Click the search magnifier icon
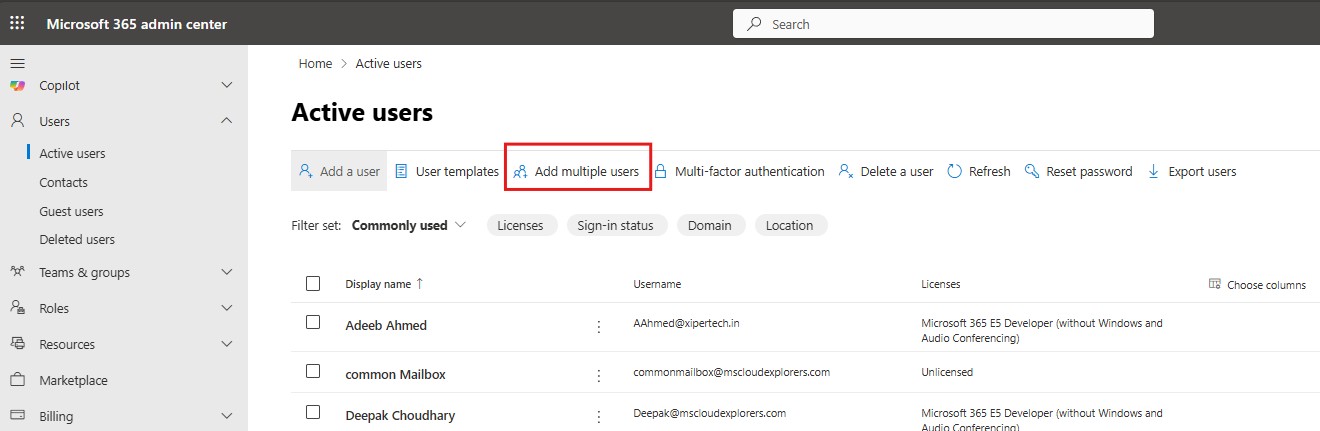The height and width of the screenshot is (431, 1320). click(754, 24)
